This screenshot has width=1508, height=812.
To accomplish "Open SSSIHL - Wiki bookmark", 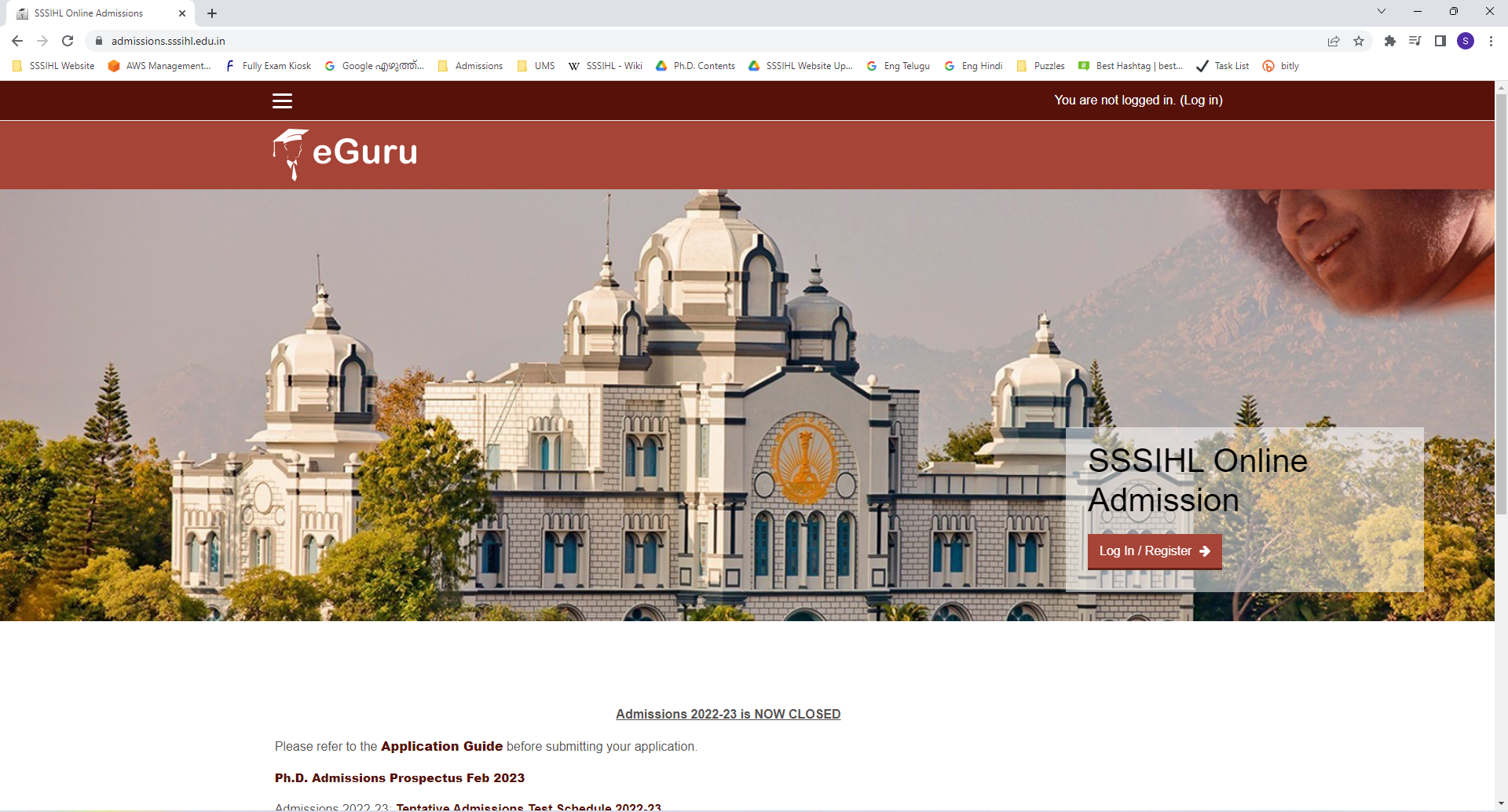I will click(x=606, y=66).
